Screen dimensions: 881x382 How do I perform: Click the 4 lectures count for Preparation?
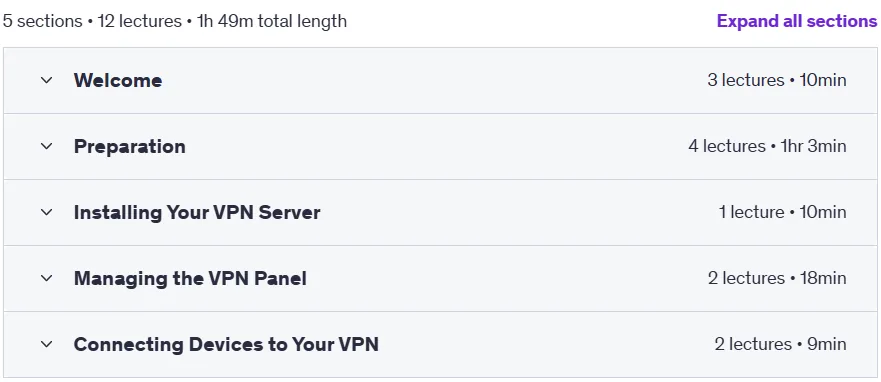coord(727,147)
